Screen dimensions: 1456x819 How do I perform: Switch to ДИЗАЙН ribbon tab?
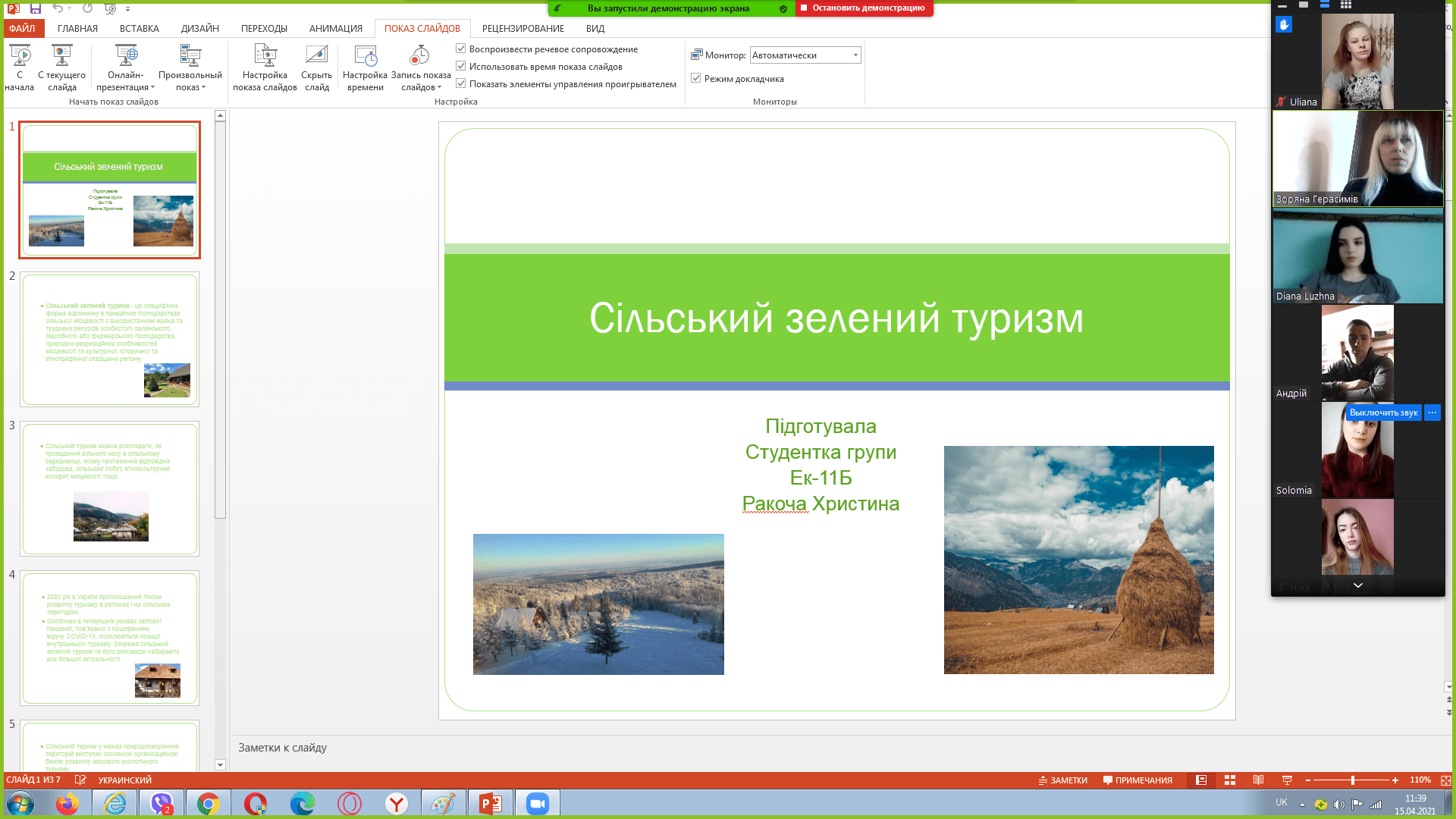[199, 28]
